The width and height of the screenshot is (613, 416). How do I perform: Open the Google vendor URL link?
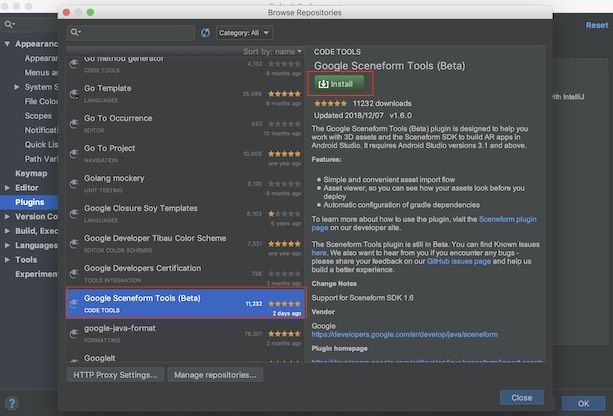point(405,334)
